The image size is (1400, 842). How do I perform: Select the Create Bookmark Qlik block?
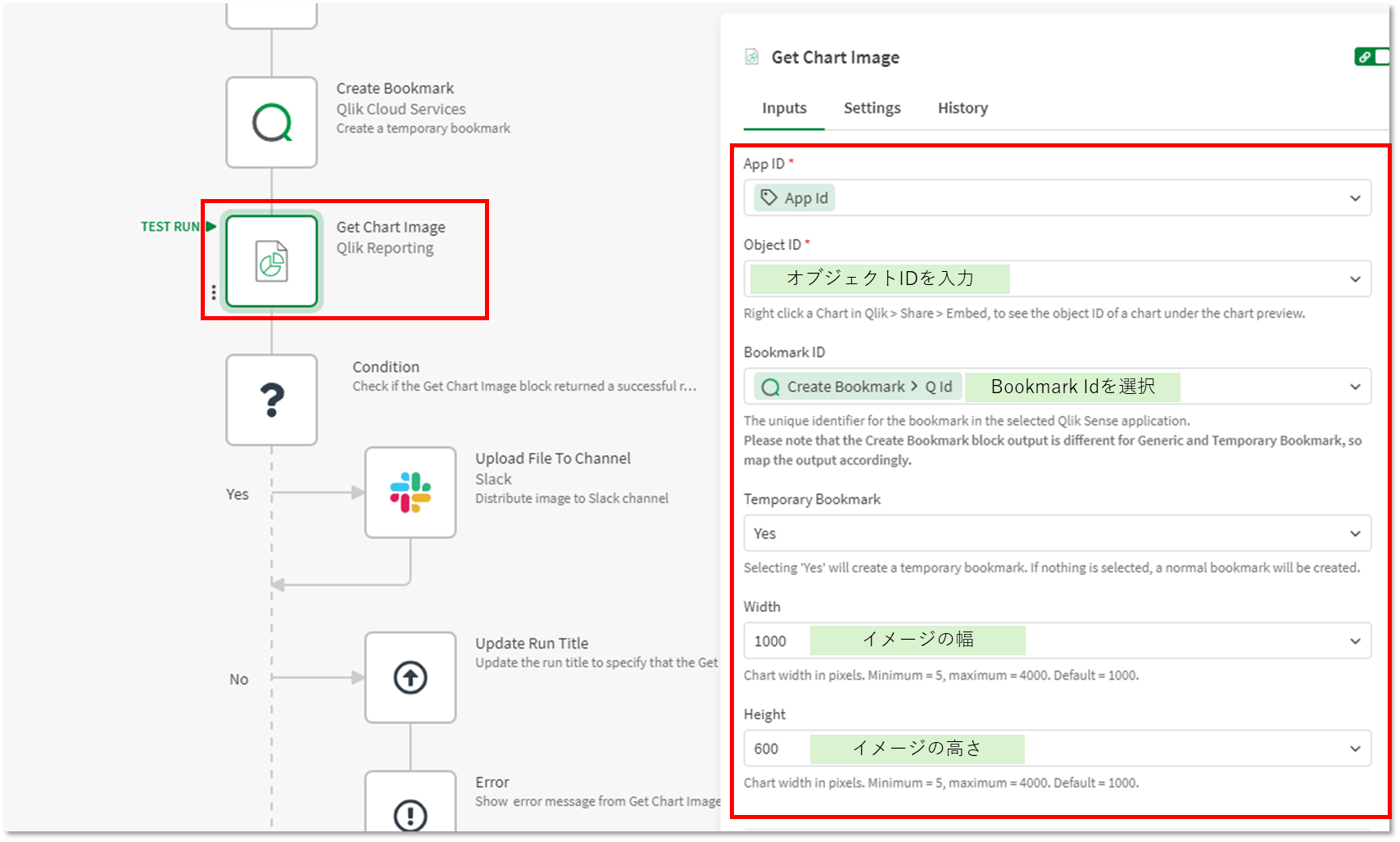(271, 123)
